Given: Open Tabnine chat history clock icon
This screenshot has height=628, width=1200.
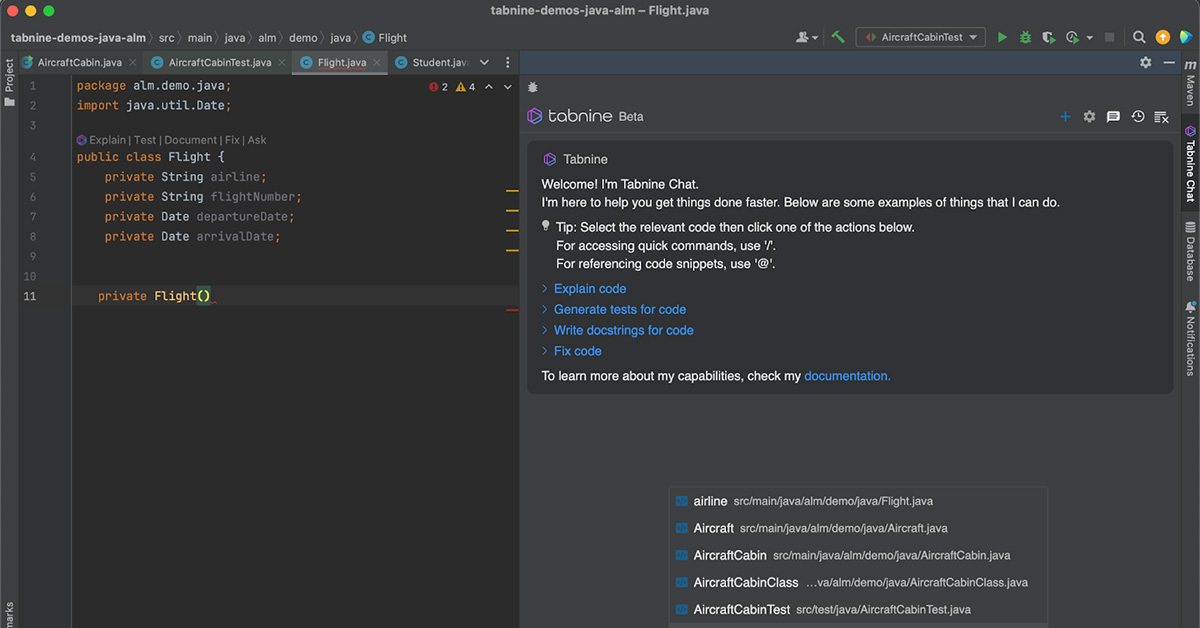Looking at the screenshot, I should [1137, 116].
